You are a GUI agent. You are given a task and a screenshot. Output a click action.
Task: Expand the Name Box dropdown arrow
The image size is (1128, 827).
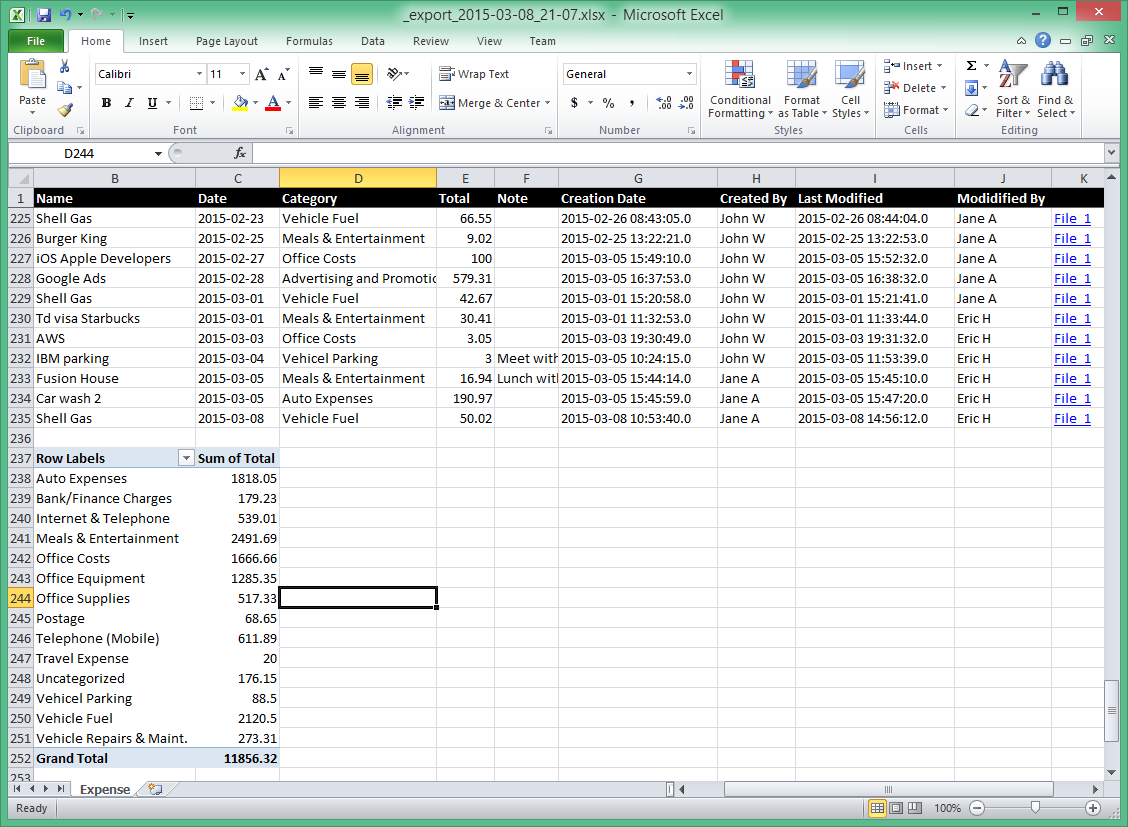[x=158, y=153]
